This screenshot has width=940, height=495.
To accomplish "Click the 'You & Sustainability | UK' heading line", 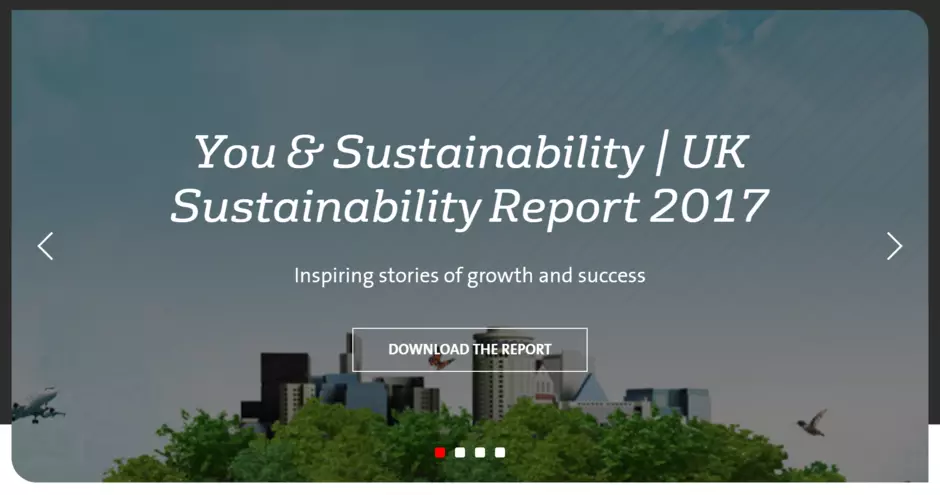I will [470, 153].
